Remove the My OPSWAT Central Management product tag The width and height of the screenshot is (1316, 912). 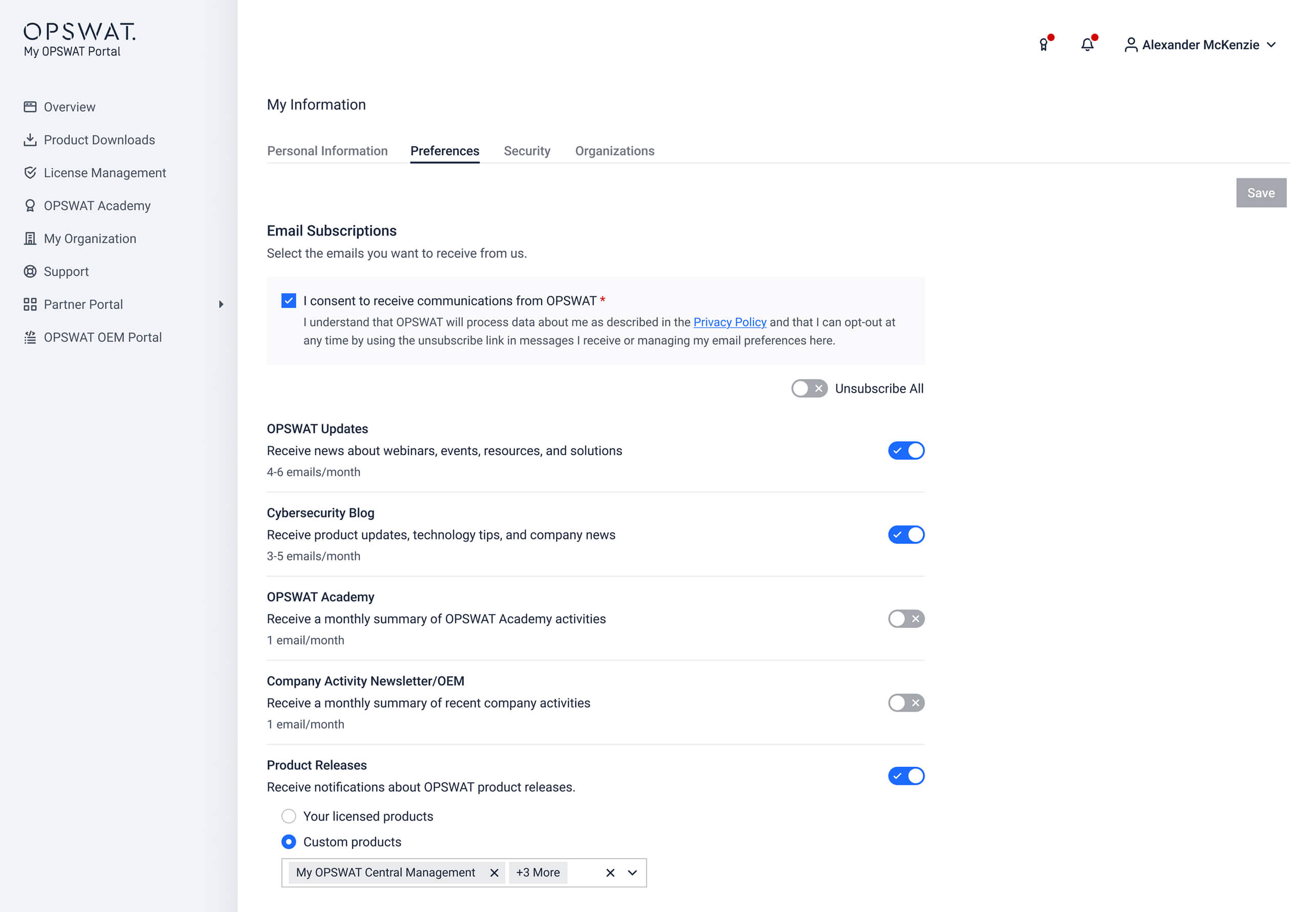493,873
